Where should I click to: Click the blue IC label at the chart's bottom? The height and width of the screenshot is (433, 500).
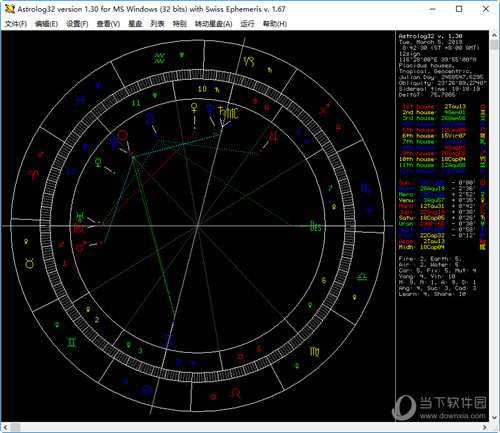click(x=169, y=340)
